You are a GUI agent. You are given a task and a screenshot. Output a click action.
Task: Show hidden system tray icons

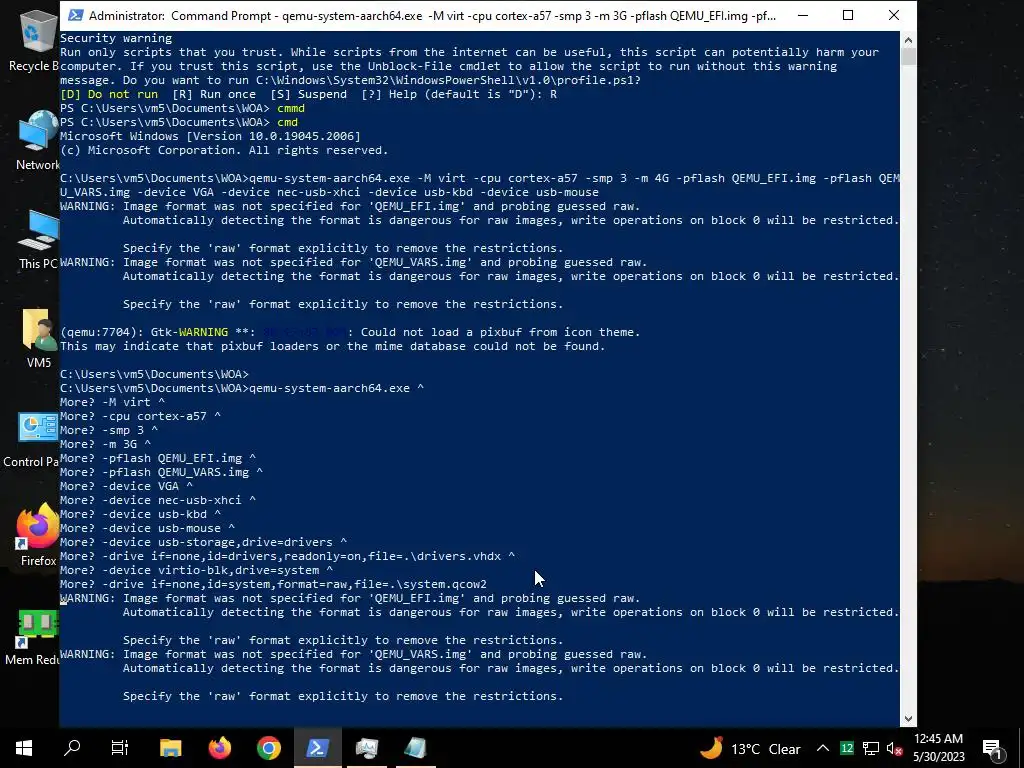823,748
